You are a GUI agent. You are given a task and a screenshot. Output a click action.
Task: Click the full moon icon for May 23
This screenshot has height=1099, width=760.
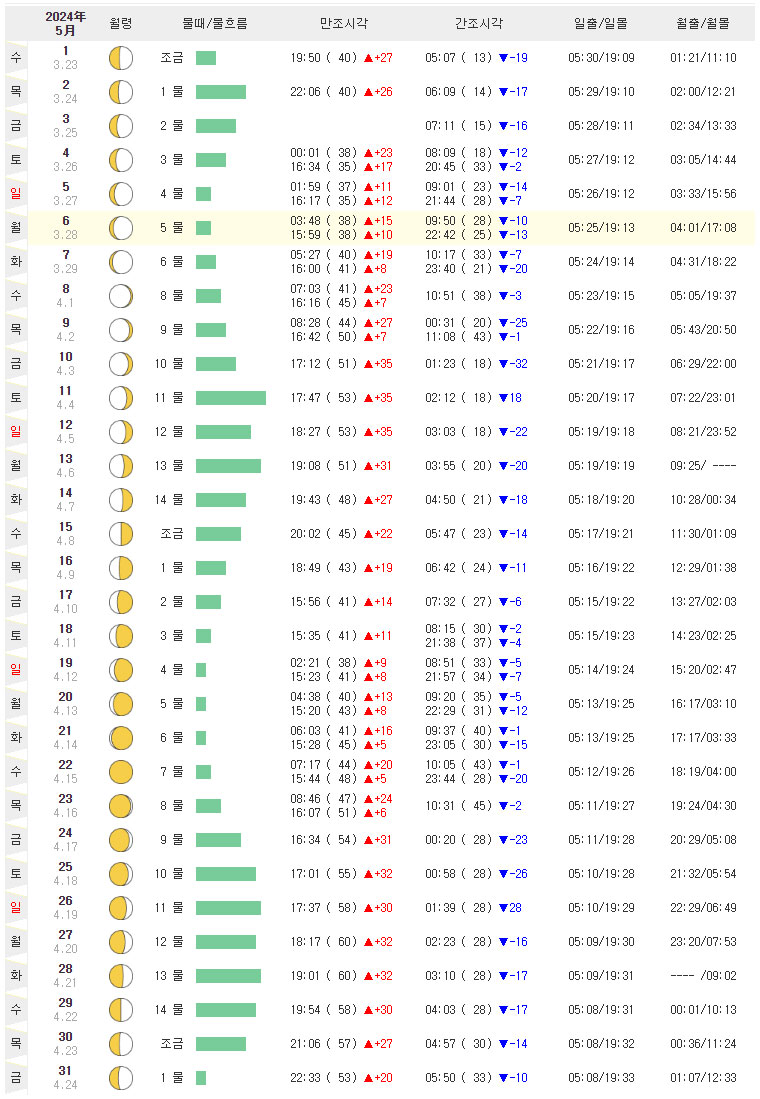pos(121,806)
